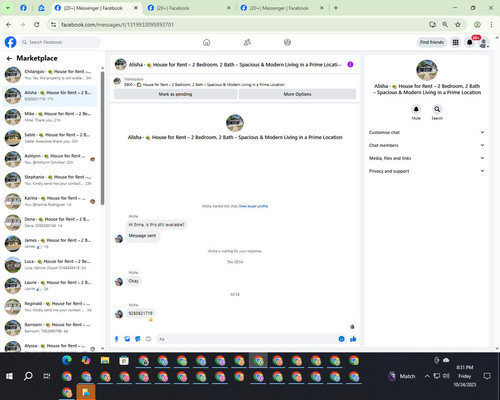Open conversation information purple icon

[x=350, y=64]
